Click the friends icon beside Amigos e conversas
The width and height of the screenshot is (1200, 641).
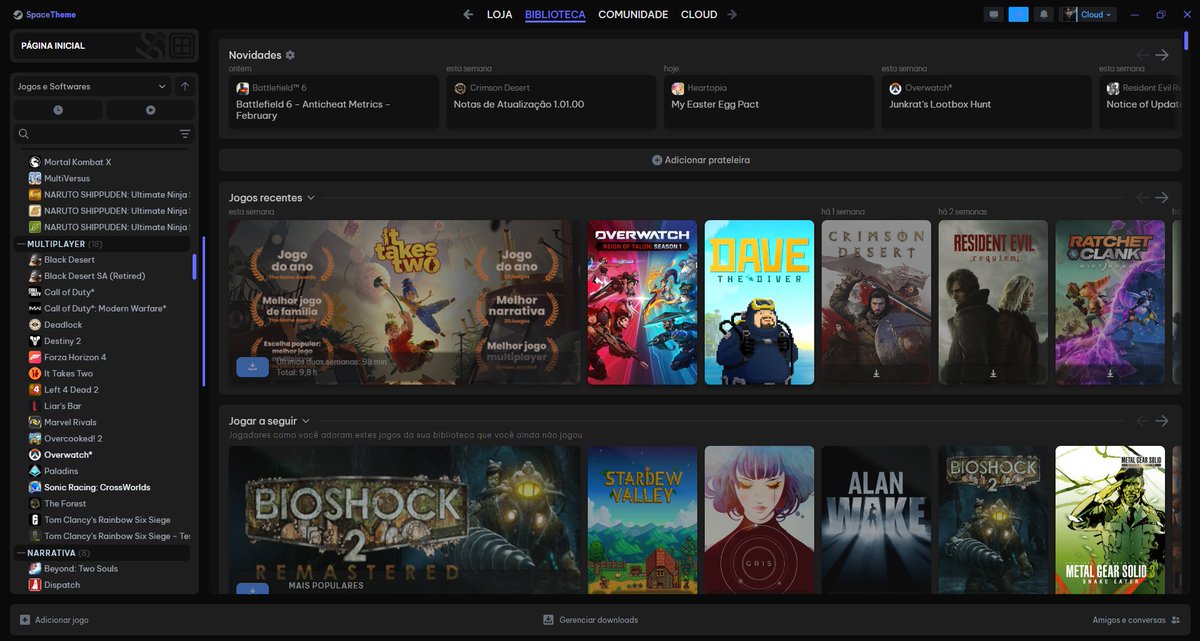[1175, 620]
